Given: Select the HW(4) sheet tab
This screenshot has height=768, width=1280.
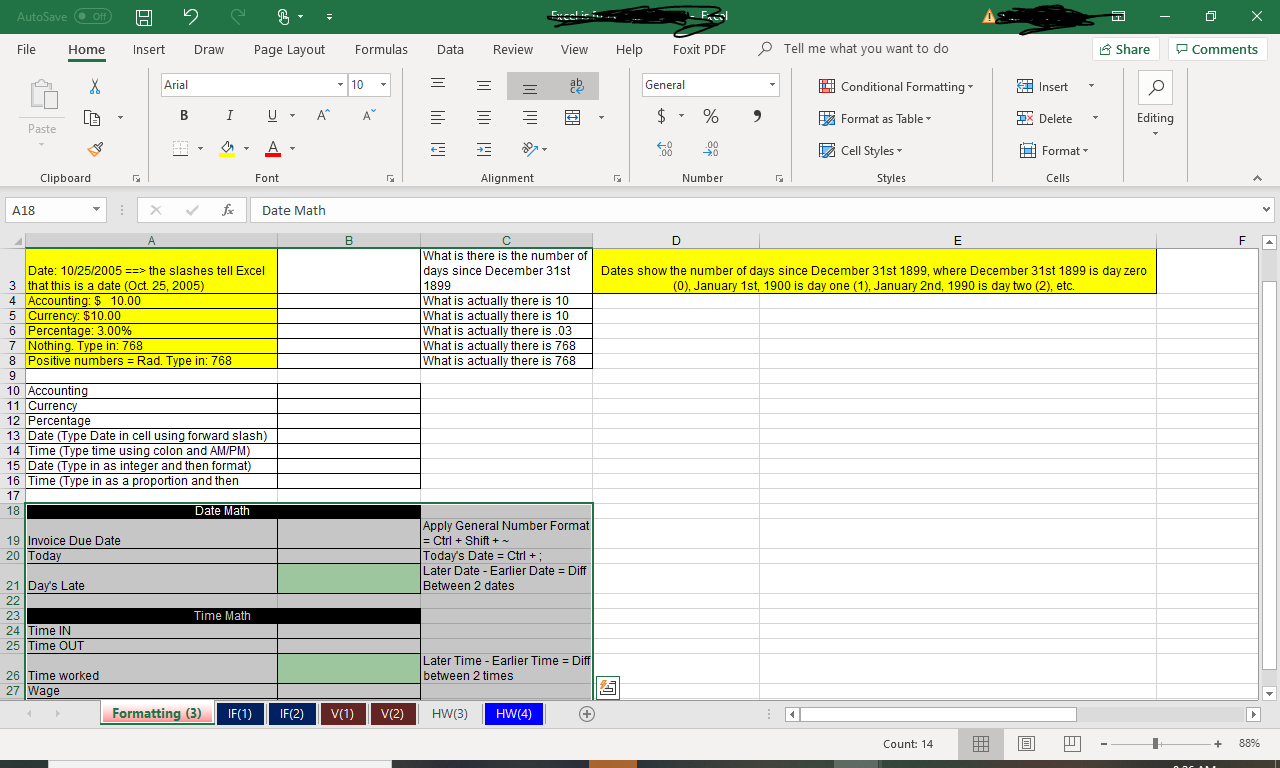Looking at the screenshot, I should click(x=513, y=713).
